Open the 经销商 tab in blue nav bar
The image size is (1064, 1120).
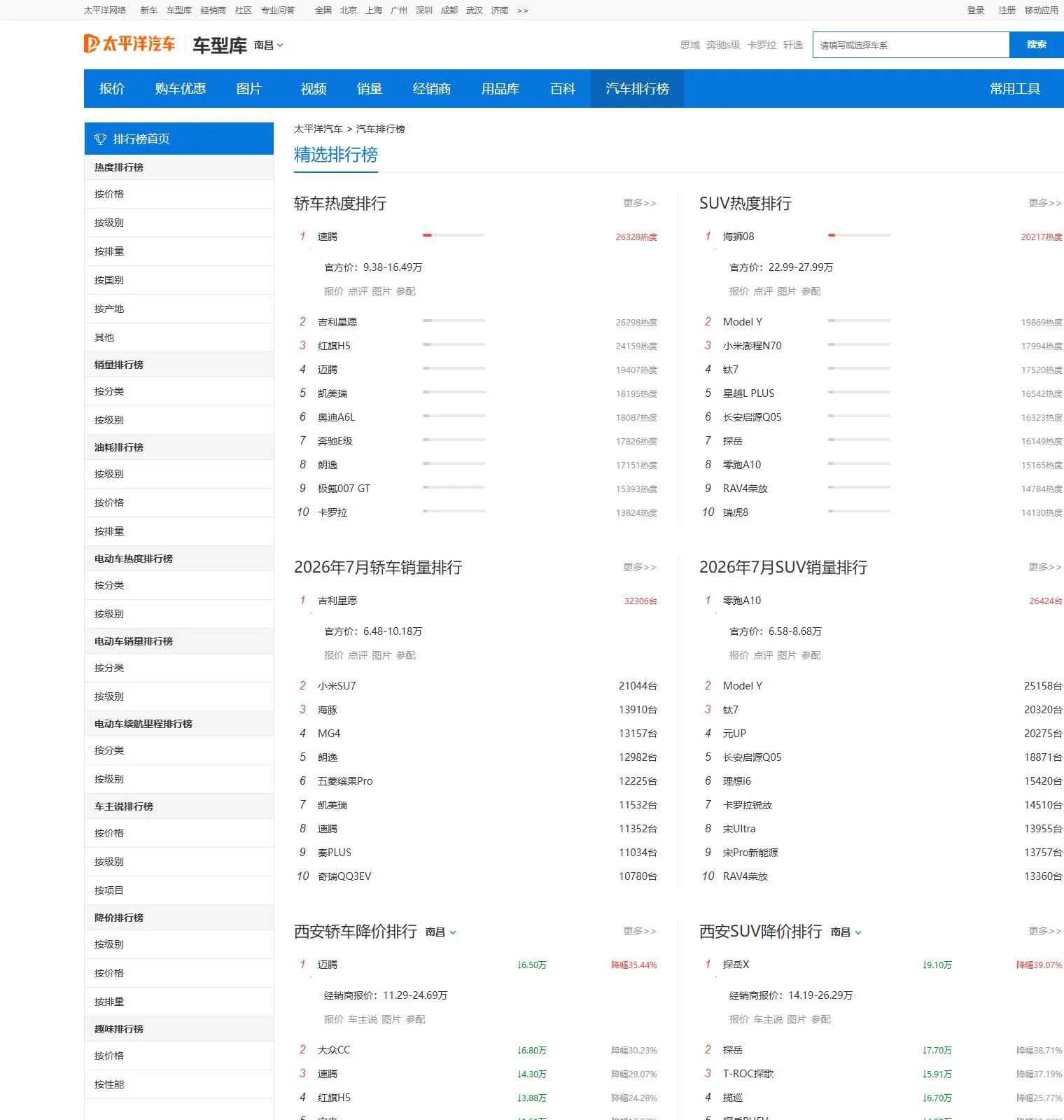pyautogui.click(x=431, y=88)
